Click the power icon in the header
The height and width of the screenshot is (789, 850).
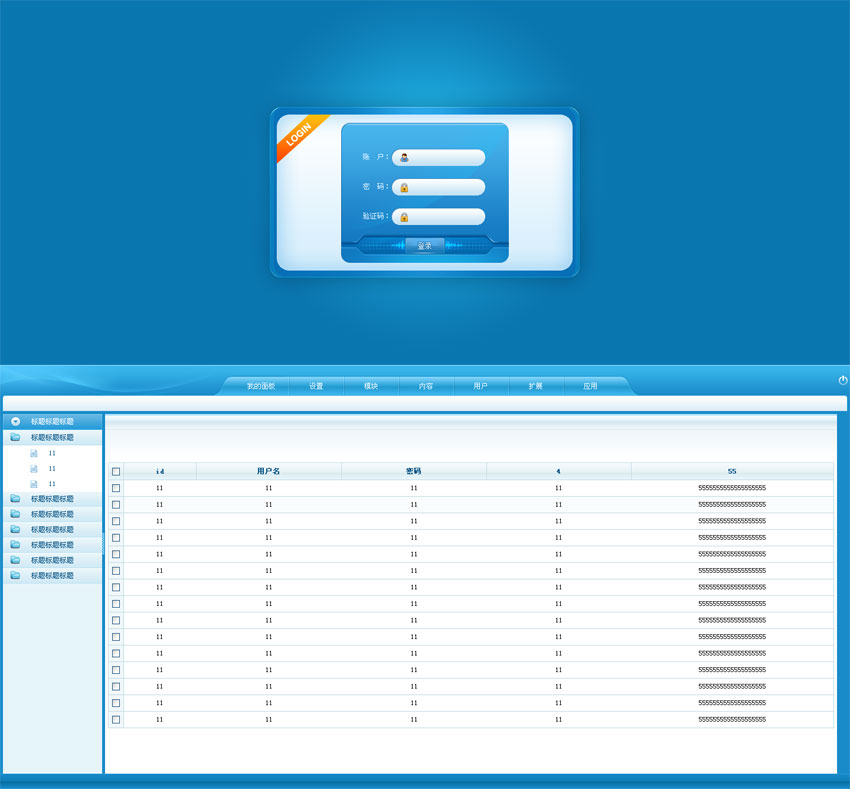[843, 380]
